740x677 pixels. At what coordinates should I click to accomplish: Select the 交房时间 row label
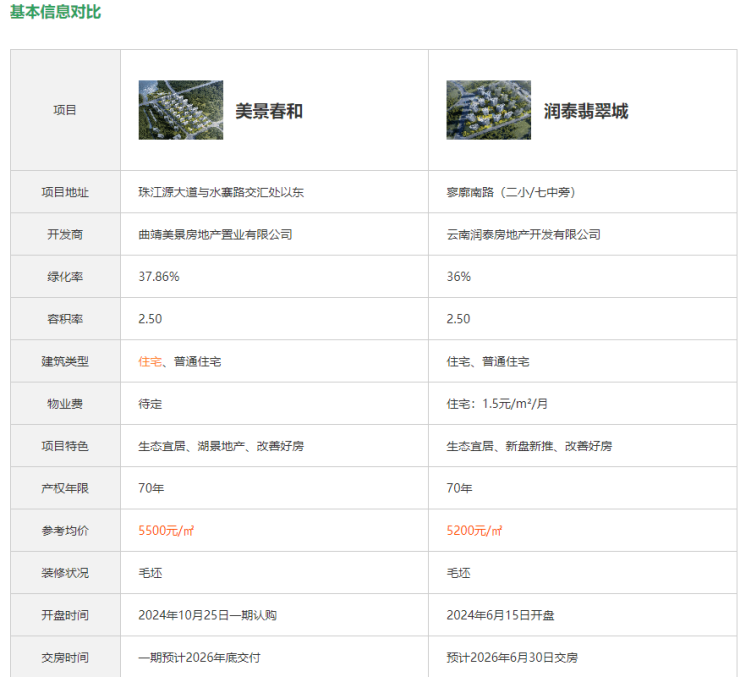point(65,658)
